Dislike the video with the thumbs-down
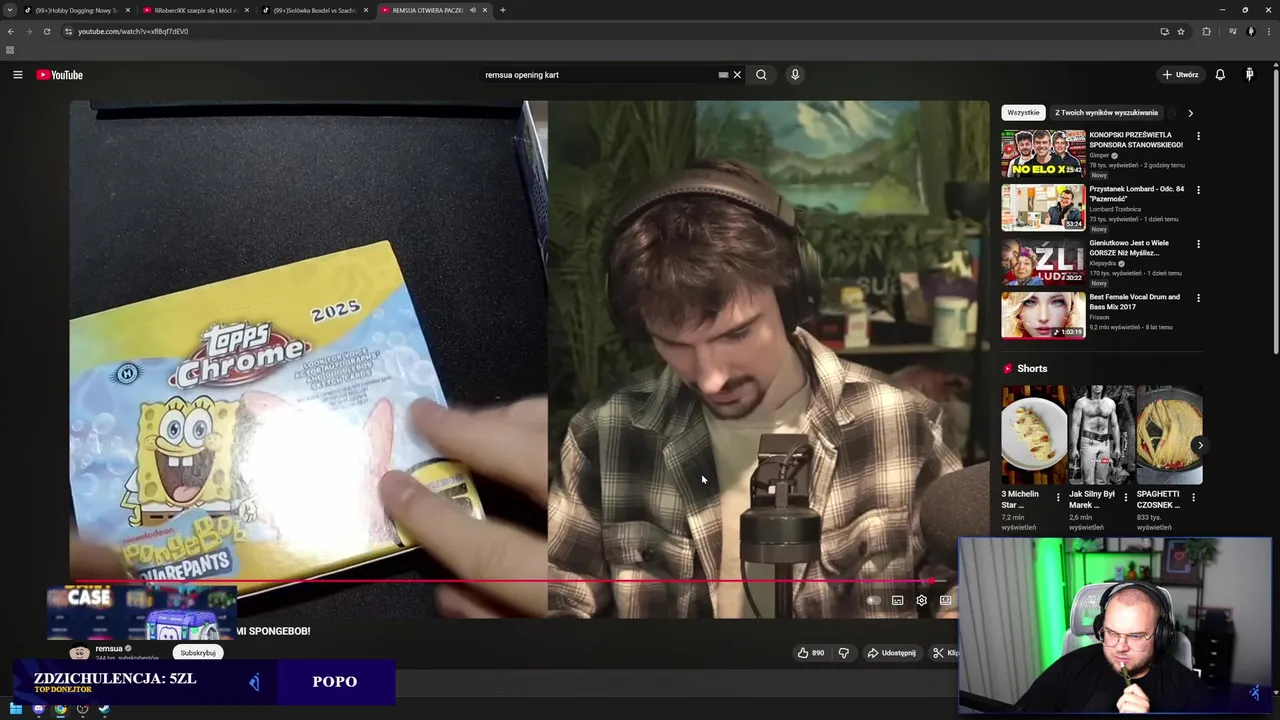Image resolution: width=1280 pixels, height=720 pixels. (843, 653)
